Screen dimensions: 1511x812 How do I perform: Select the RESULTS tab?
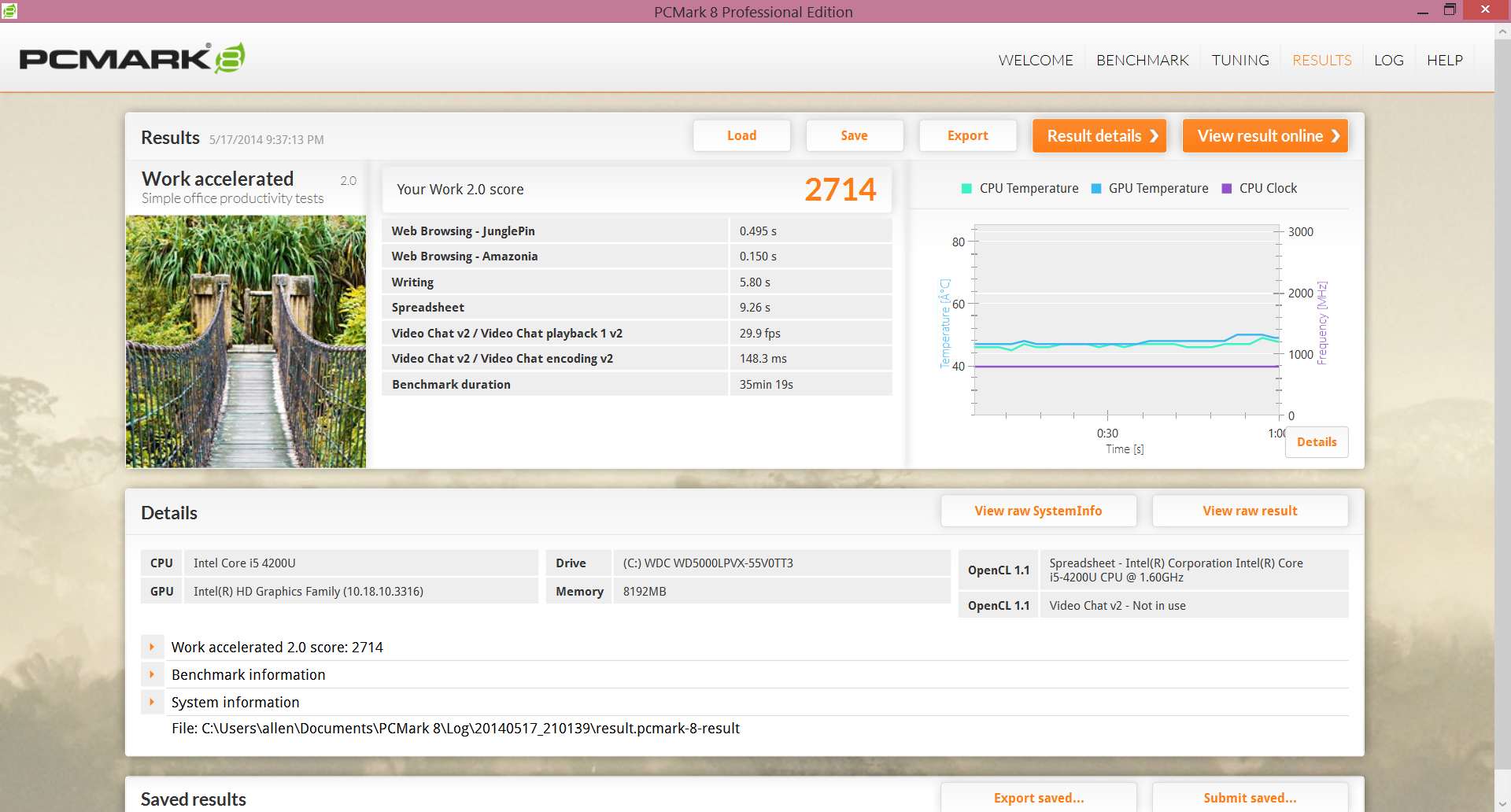(x=1321, y=60)
